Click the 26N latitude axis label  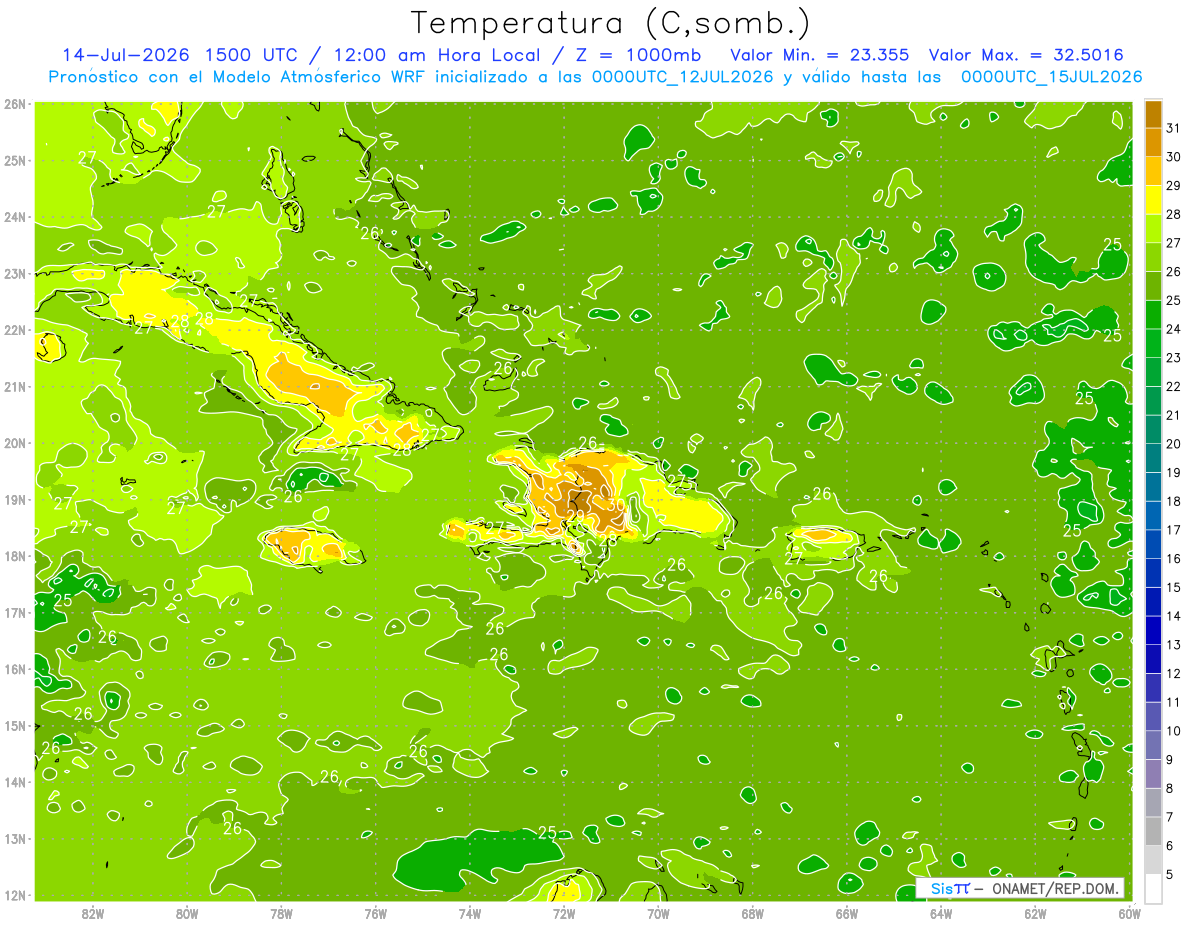pyautogui.click(x=15, y=103)
